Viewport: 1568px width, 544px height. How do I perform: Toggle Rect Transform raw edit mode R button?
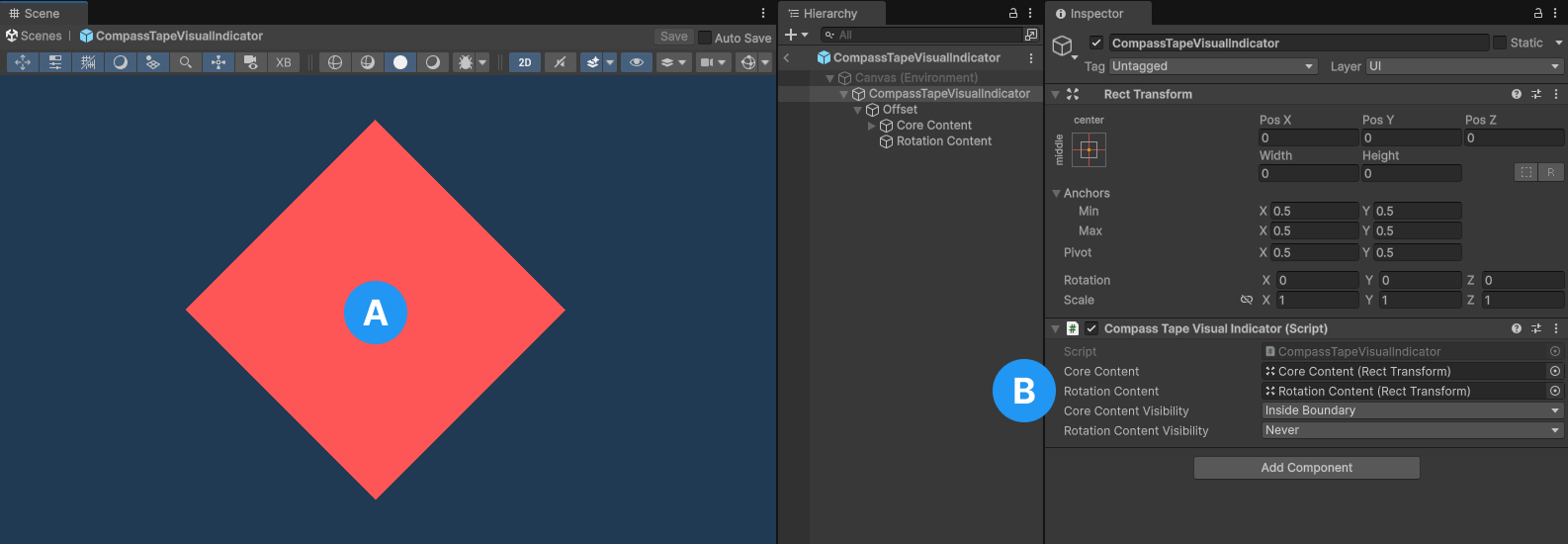point(1551,172)
